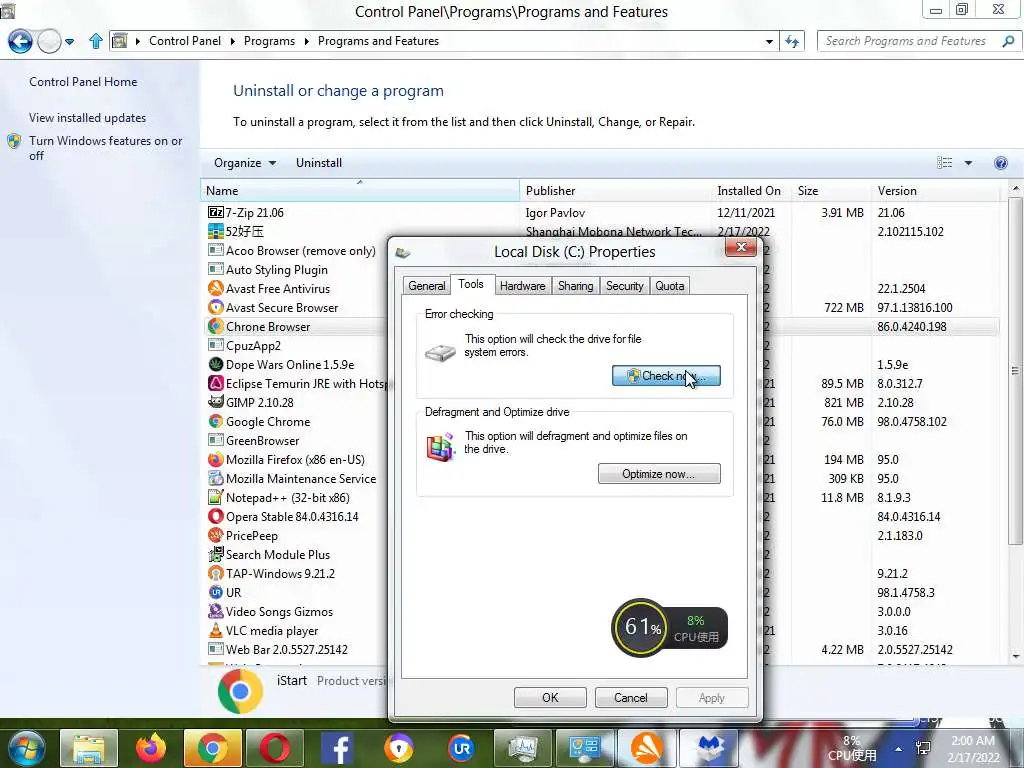Open Turn Windows features on or off

(x=105, y=148)
